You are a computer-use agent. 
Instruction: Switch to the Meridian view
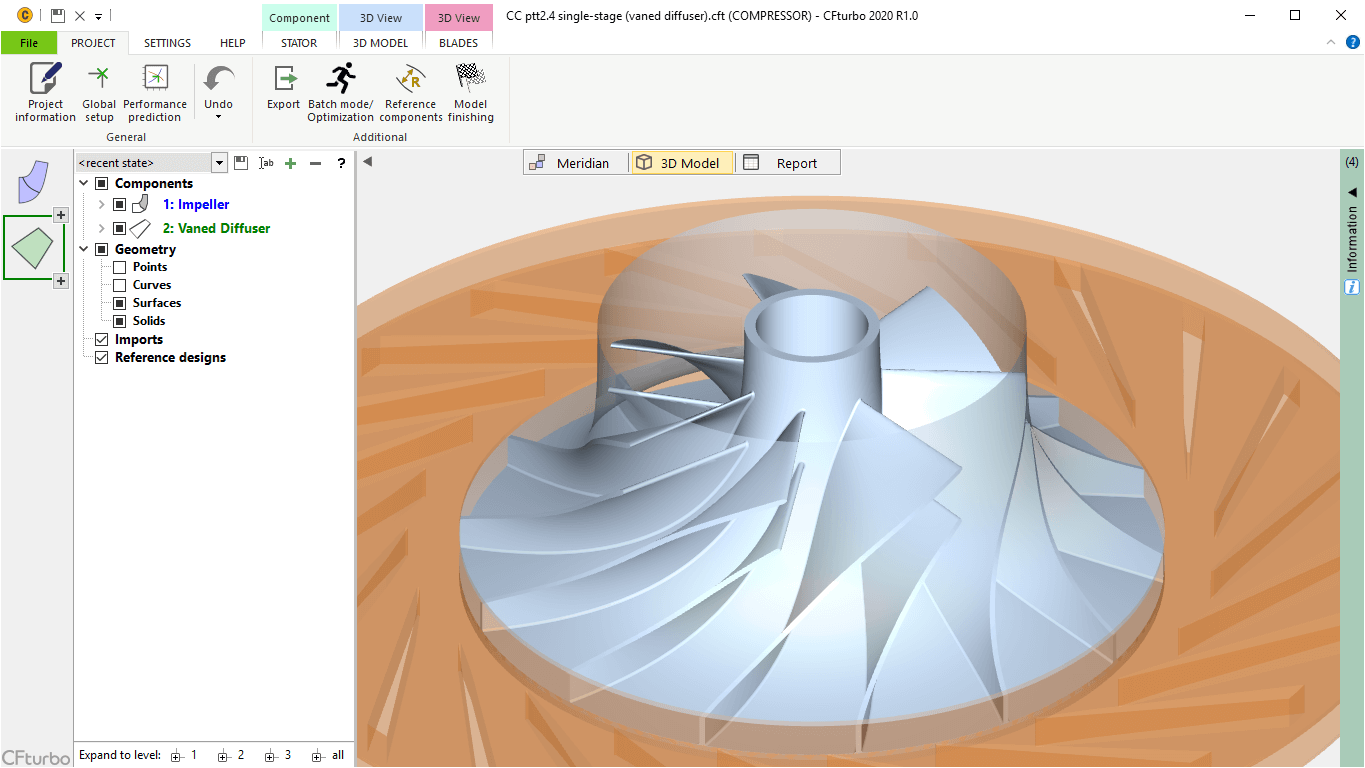[570, 163]
